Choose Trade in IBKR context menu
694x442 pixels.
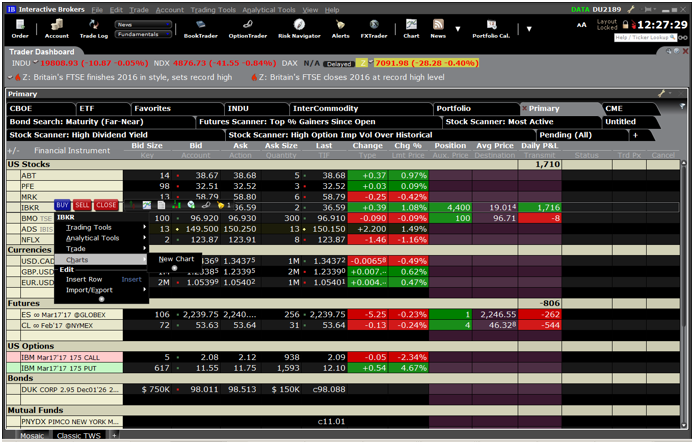(101, 249)
